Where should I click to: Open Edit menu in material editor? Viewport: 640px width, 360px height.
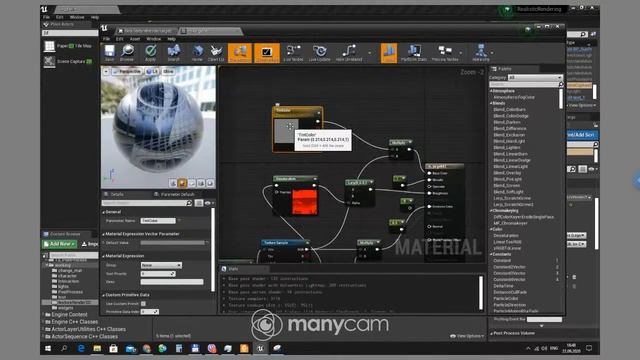tap(119, 39)
